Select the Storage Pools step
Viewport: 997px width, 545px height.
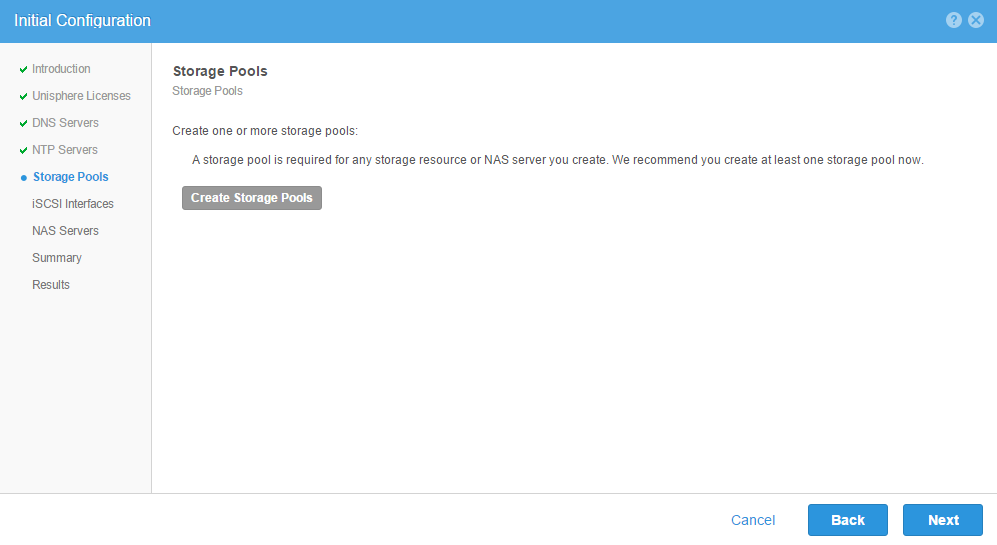pos(71,177)
